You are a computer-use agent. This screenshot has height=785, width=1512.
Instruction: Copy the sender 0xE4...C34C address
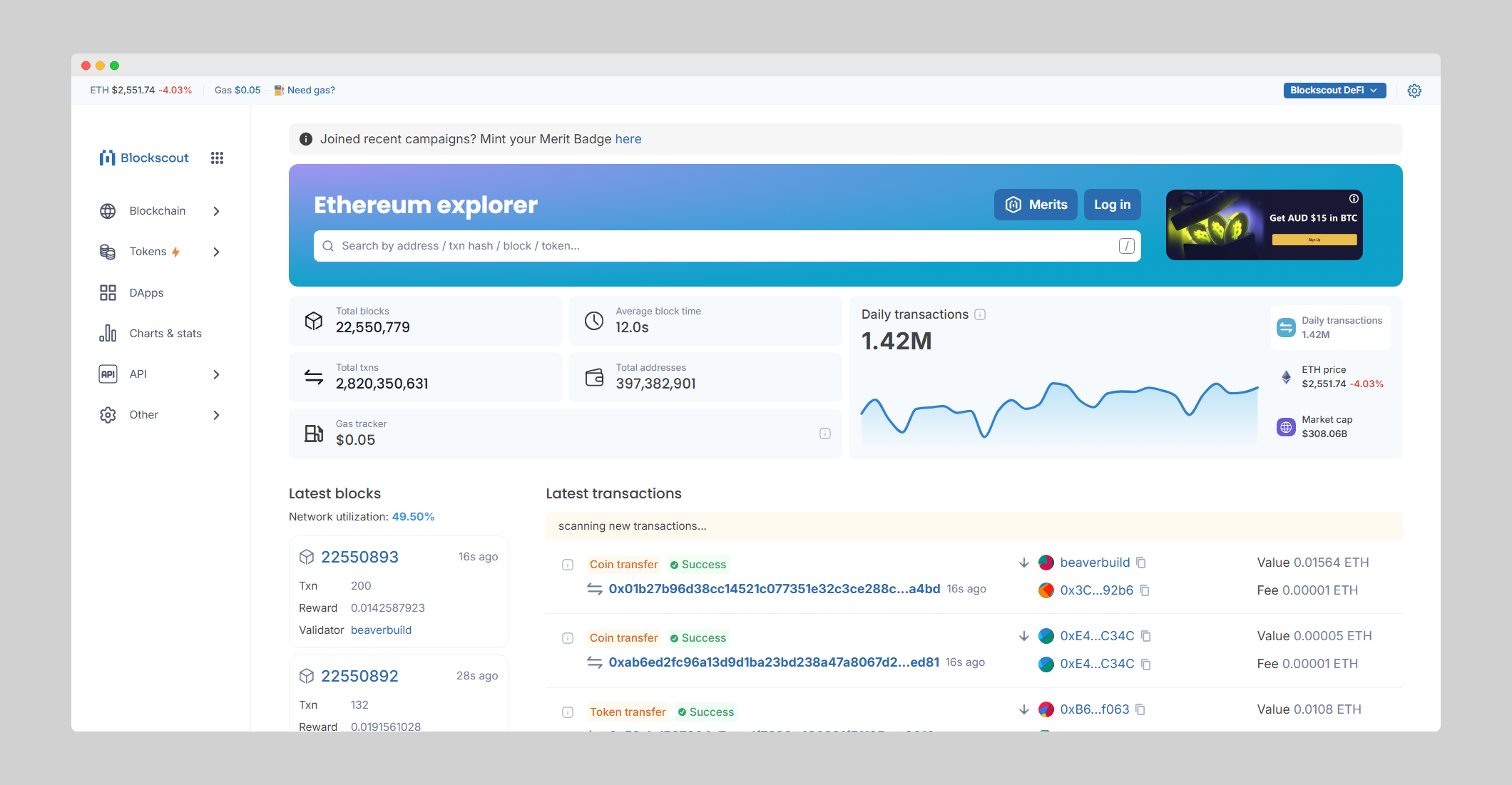click(x=1145, y=636)
